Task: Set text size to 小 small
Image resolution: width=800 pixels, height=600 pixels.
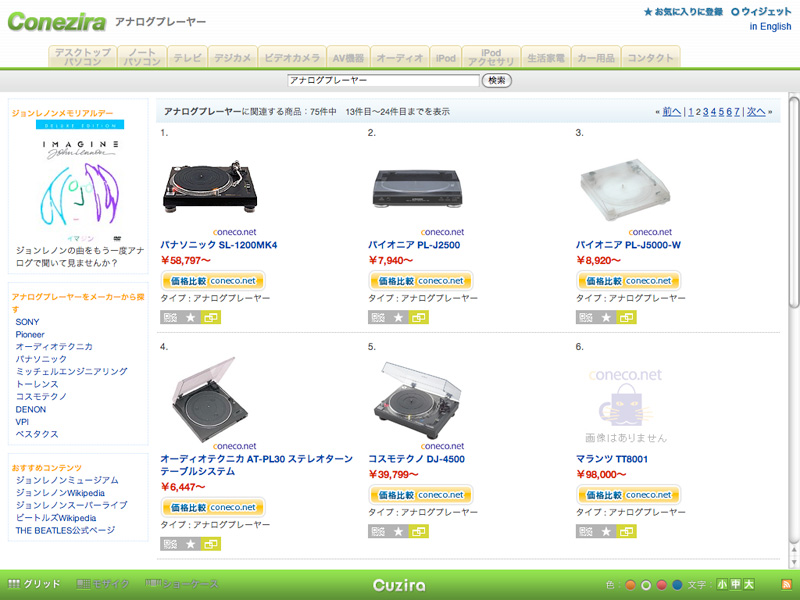Action: (x=722, y=585)
